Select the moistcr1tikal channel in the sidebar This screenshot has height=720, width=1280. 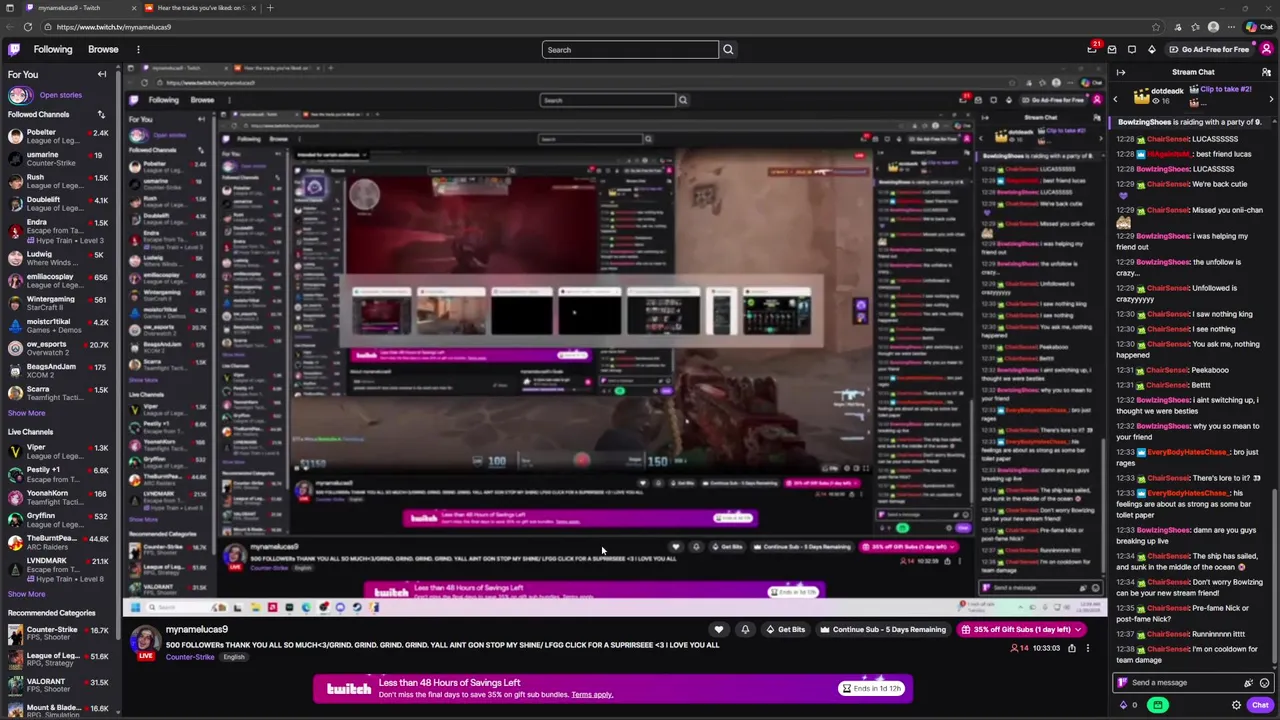tap(58, 325)
